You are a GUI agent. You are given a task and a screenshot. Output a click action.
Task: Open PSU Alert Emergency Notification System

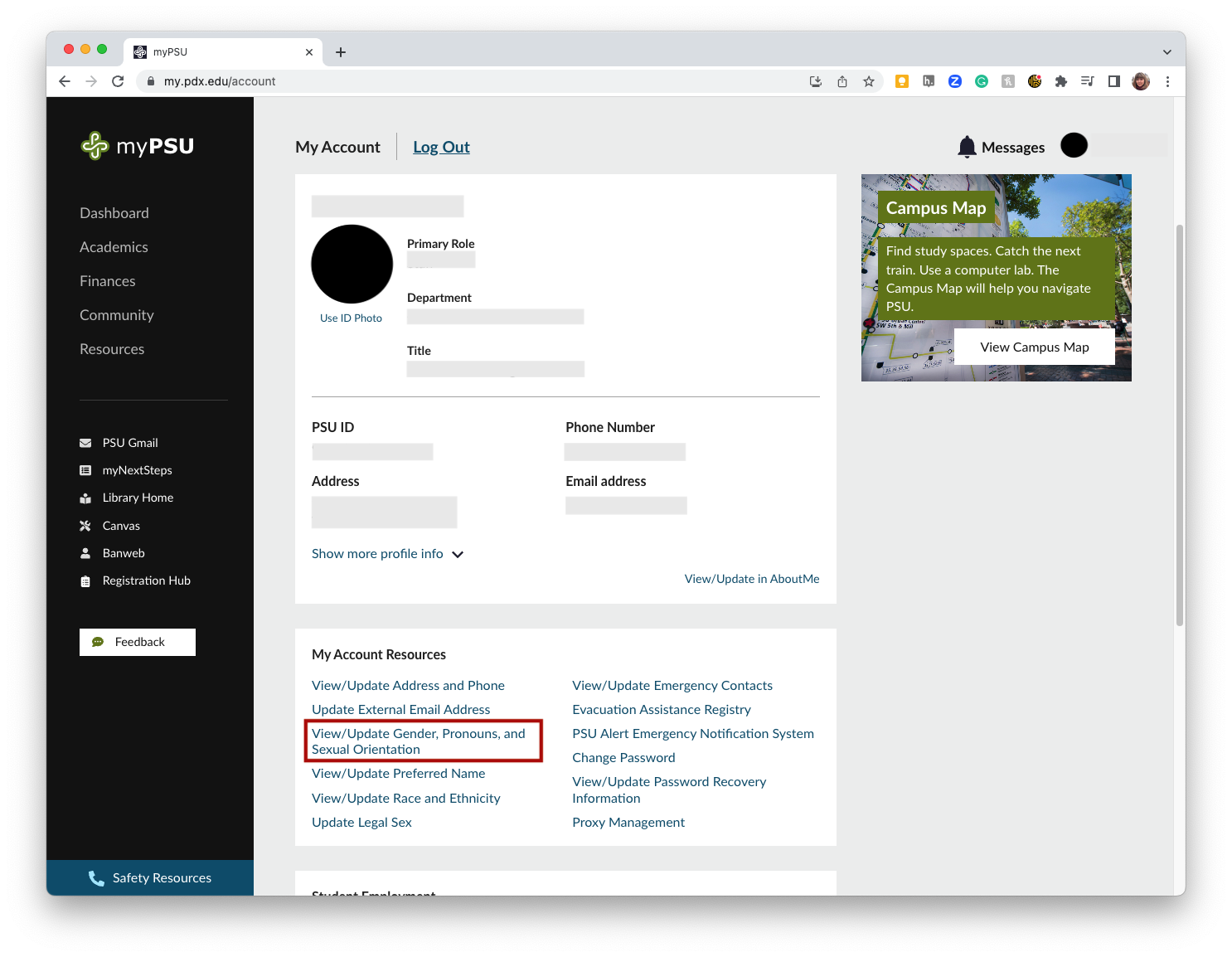(x=693, y=734)
